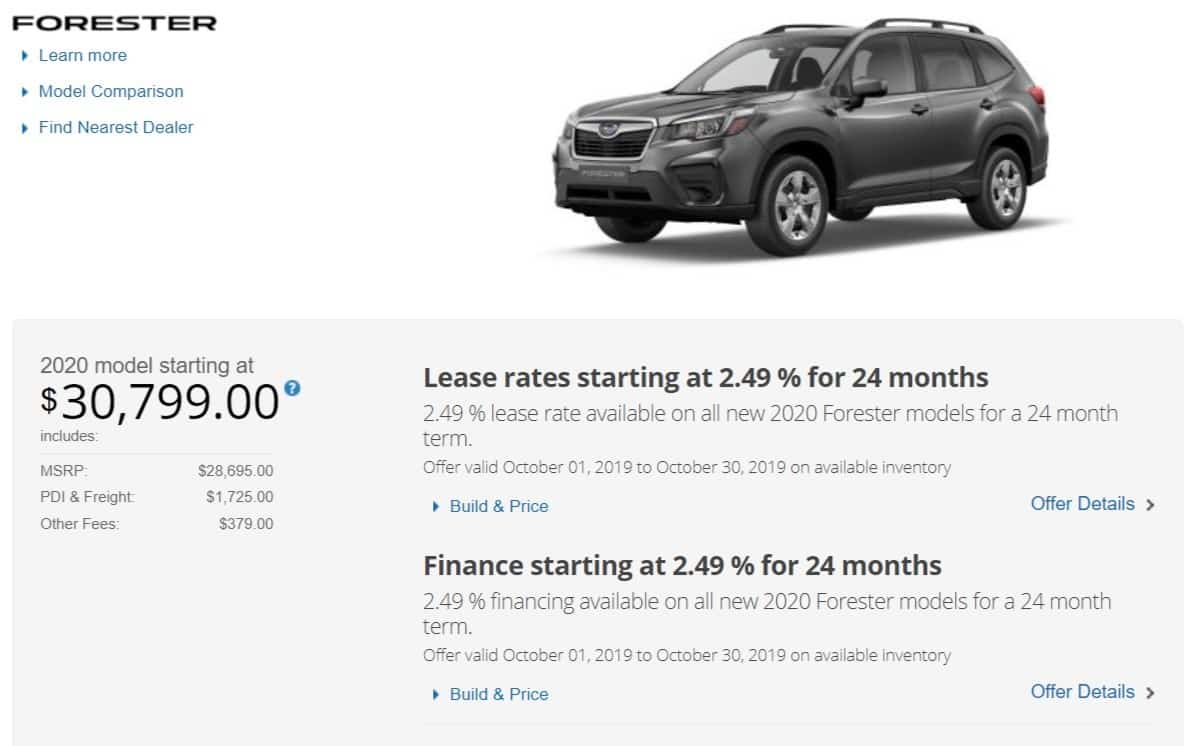Click the arrow bullet before Learn more

click(25, 56)
